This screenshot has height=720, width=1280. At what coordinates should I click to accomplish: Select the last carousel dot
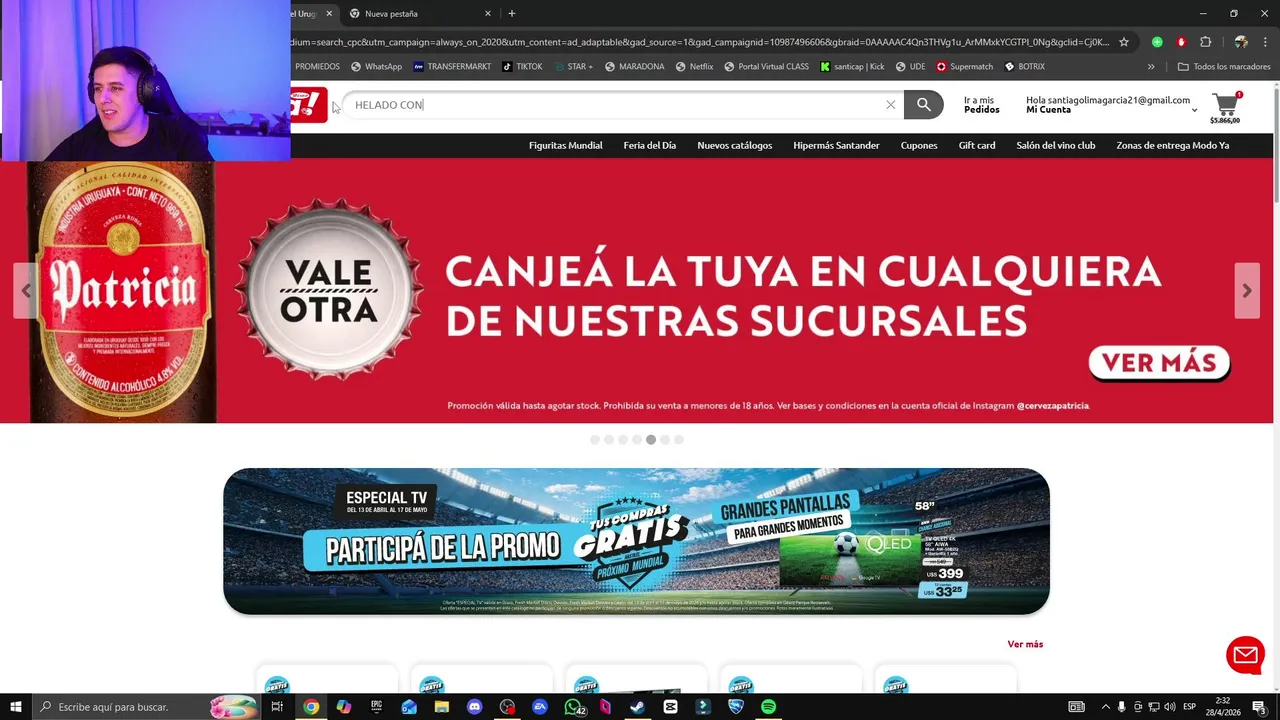(679, 440)
